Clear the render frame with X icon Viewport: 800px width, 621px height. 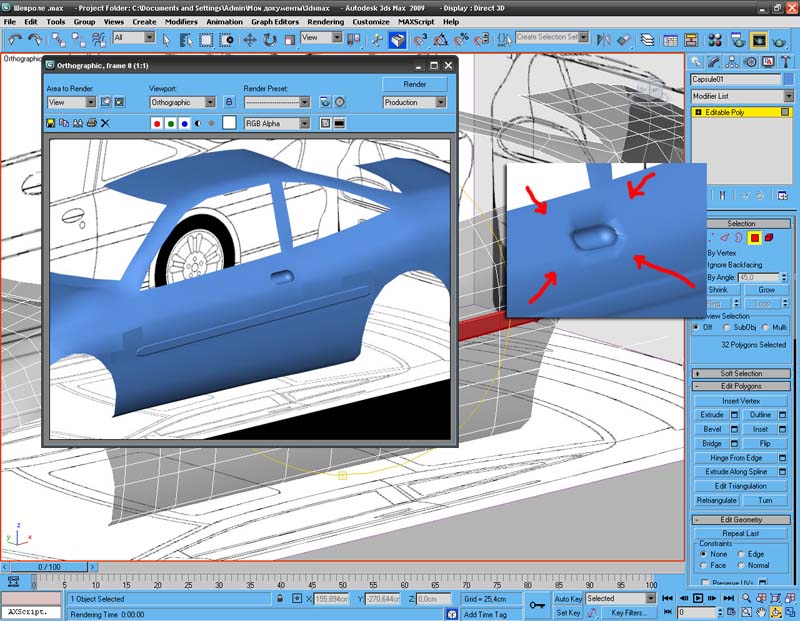pos(105,123)
